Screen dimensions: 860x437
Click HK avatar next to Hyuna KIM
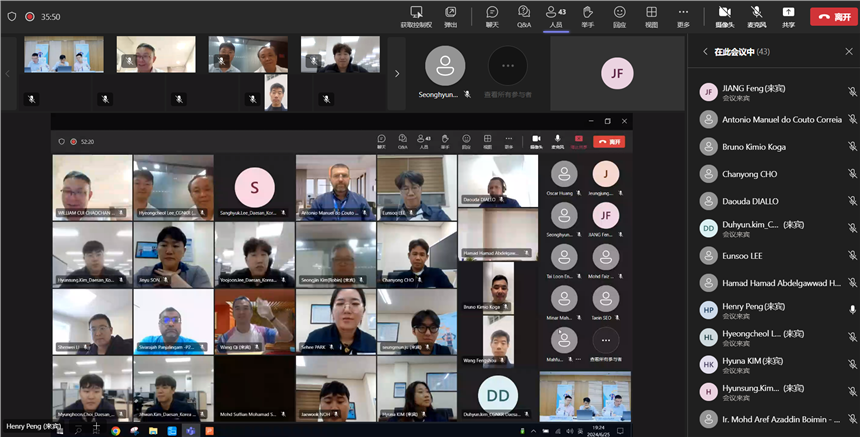[x=709, y=365]
